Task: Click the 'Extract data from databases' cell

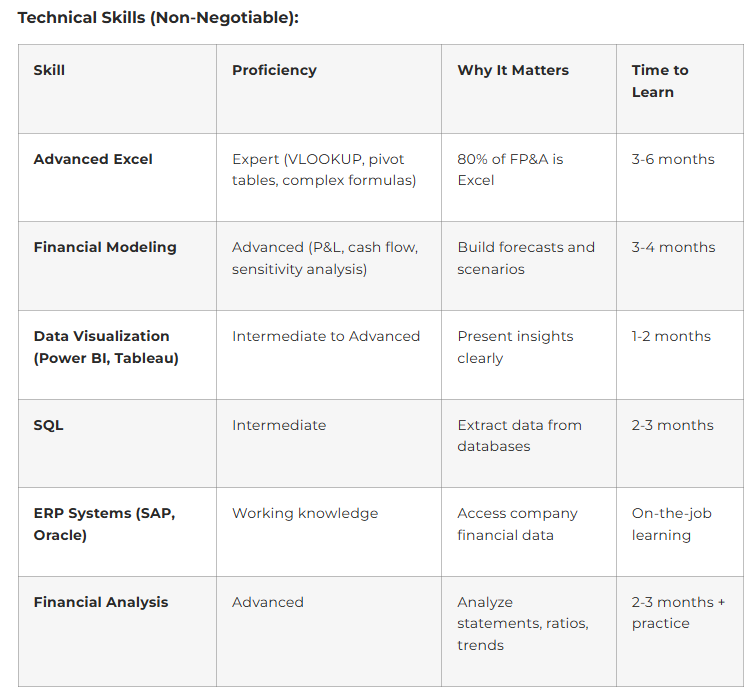Action: tap(519, 436)
